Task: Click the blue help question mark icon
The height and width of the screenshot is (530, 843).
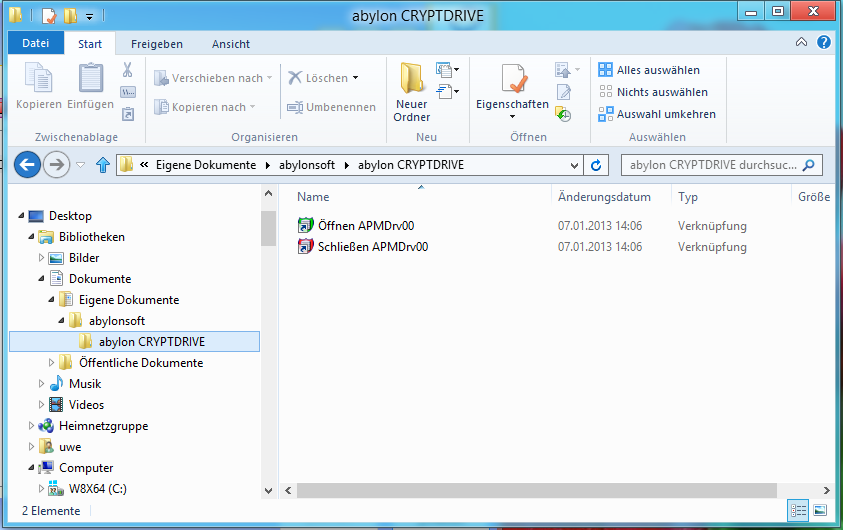Action: tap(824, 42)
